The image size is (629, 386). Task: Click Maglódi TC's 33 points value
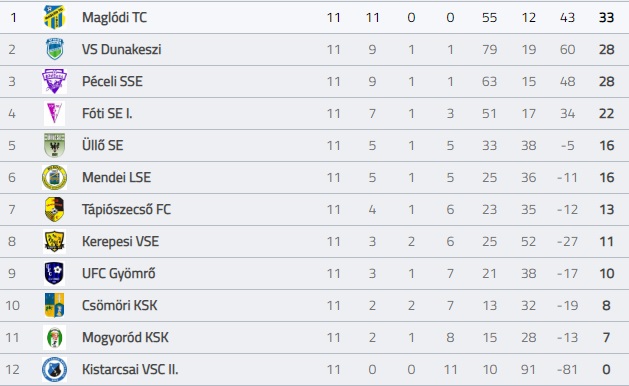(x=606, y=17)
